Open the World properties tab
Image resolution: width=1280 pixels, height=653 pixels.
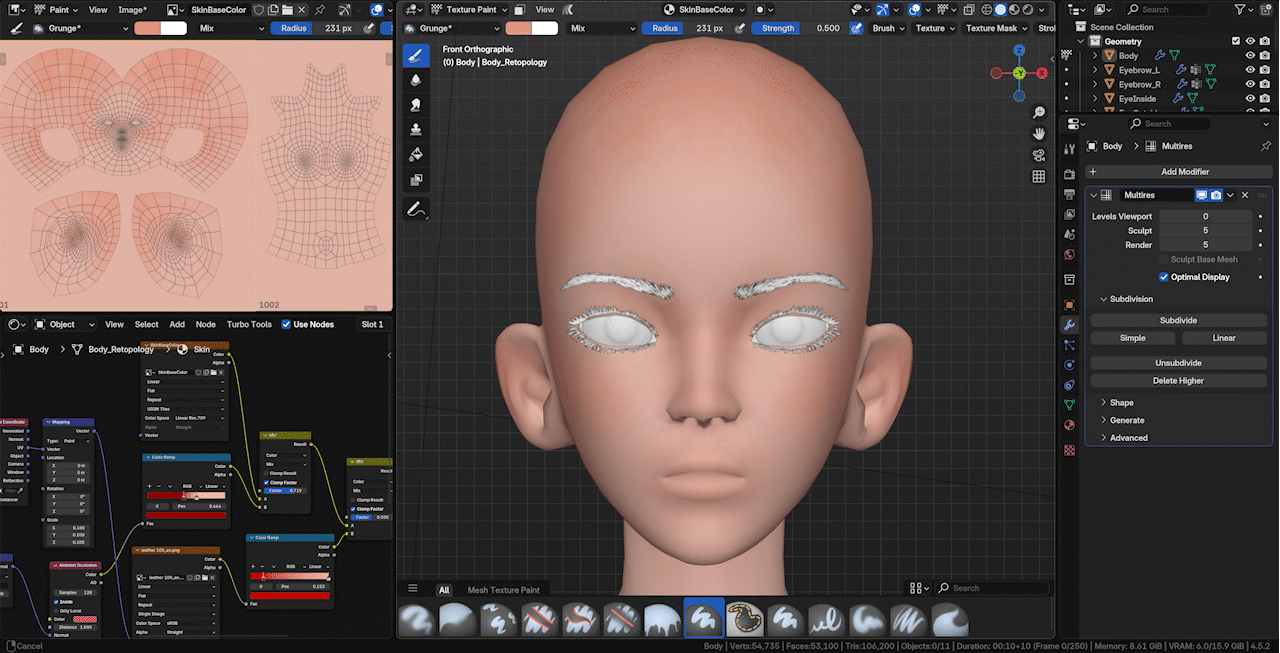1069,254
